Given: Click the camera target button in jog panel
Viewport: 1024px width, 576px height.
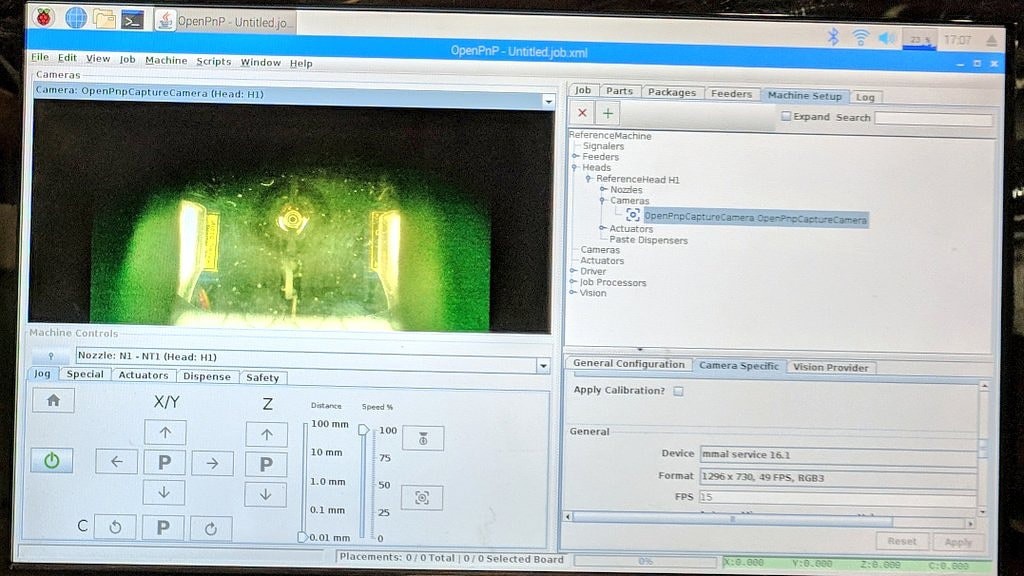Looking at the screenshot, I should pyautogui.click(x=422, y=498).
